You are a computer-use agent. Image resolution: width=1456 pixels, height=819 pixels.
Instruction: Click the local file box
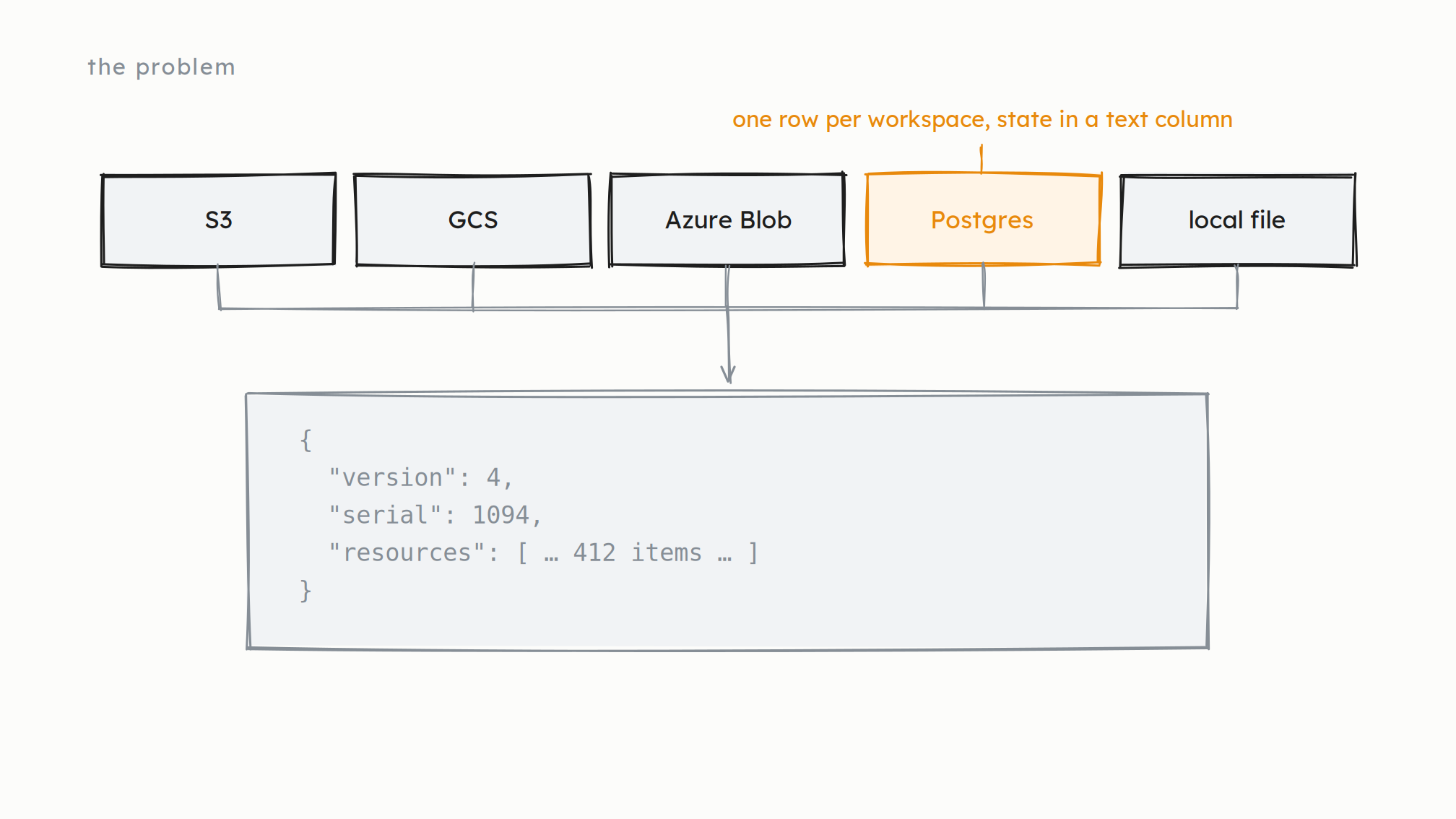point(1238,220)
